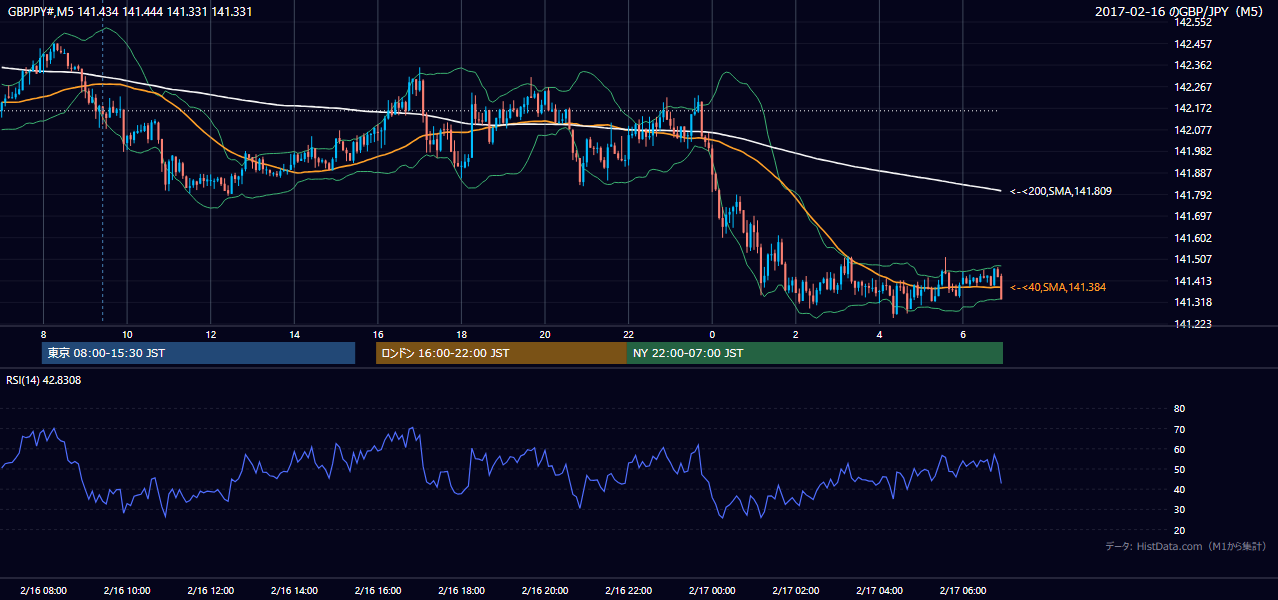Click hour 14 under the price chart
The width and height of the screenshot is (1278, 600).
[294, 335]
